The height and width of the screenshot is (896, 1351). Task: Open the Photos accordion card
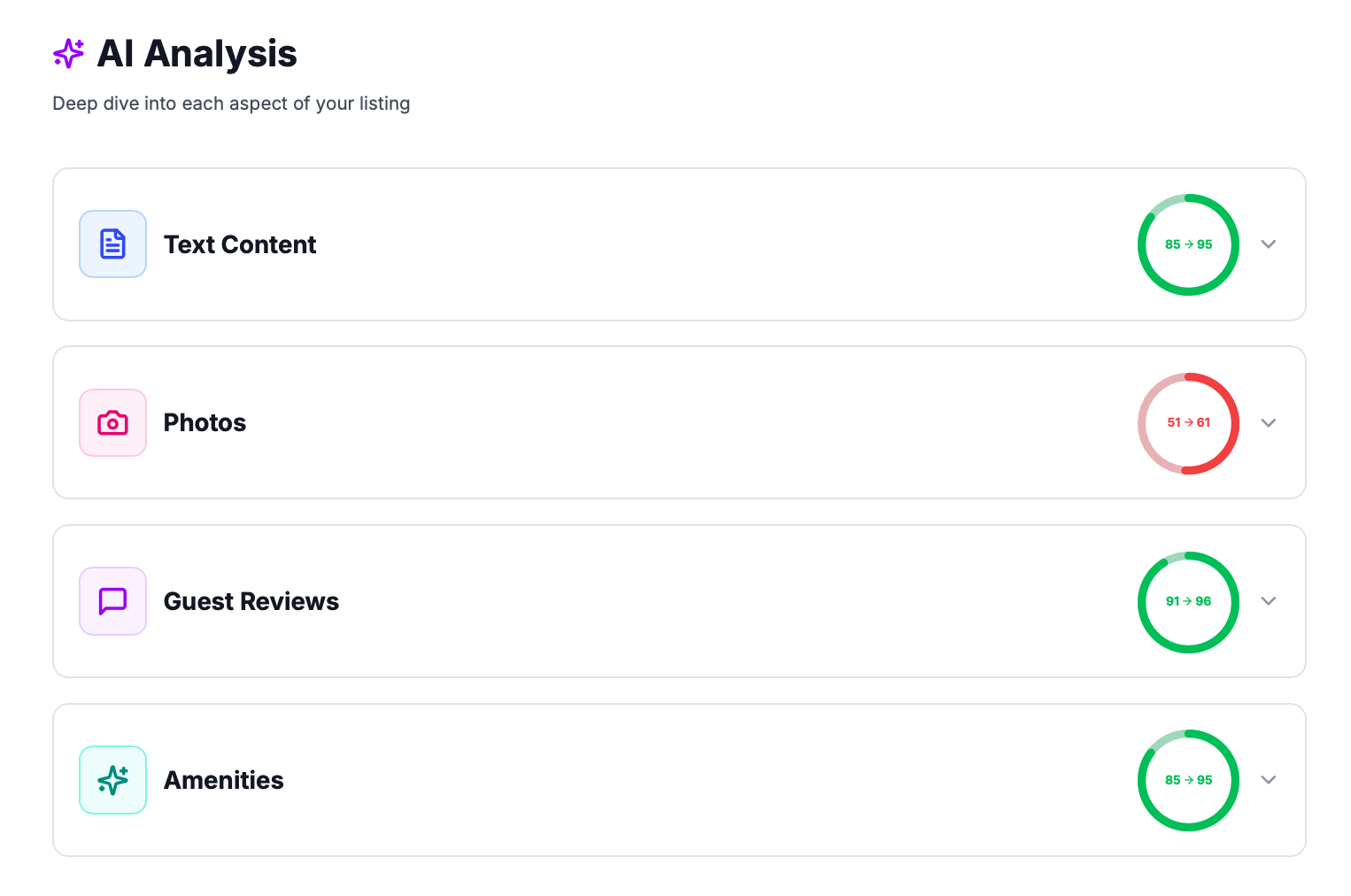(673, 423)
